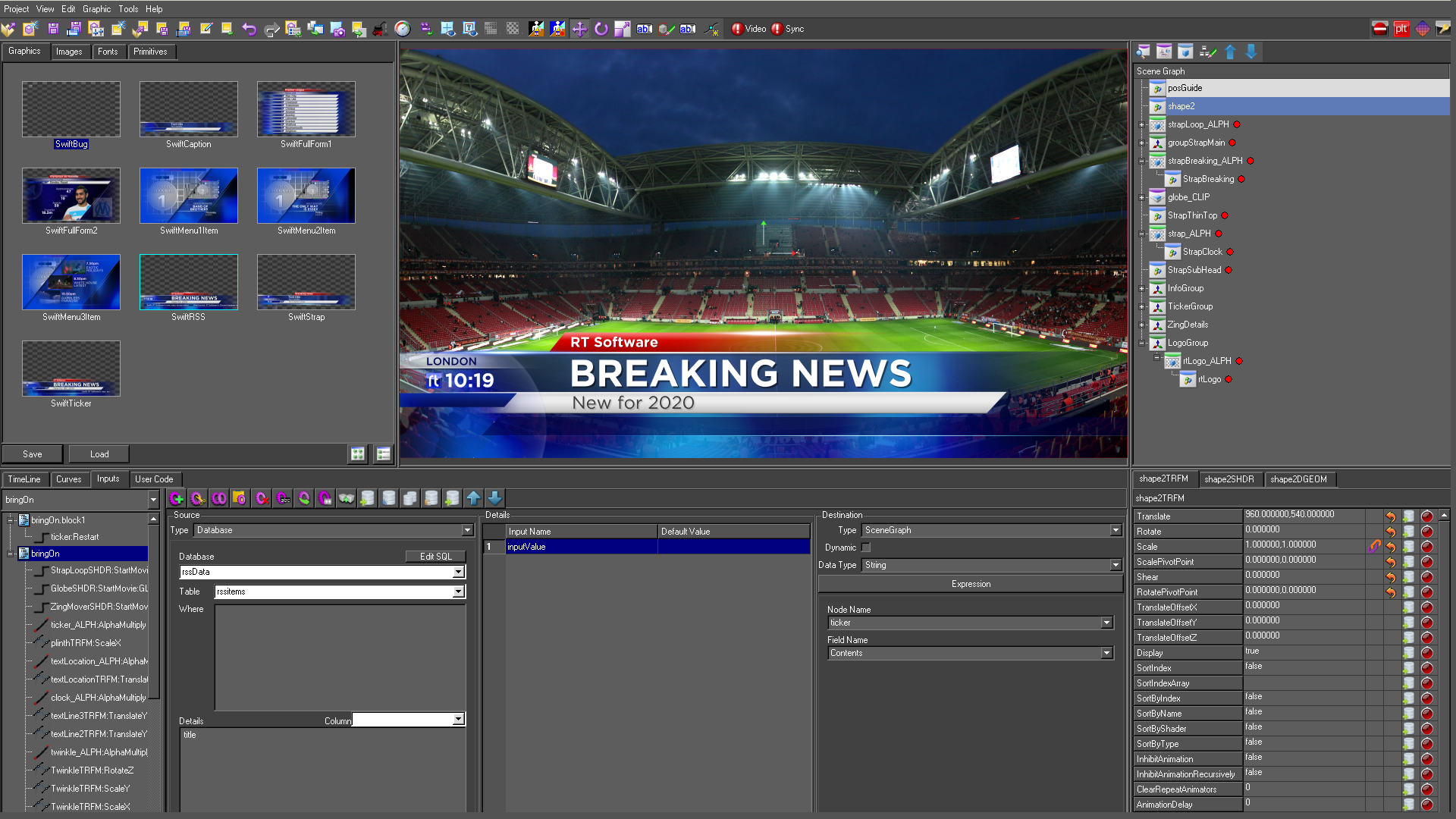The width and height of the screenshot is (1456, 819).
Task: Click the move tool crosshair icon in toolbar
Action: click(x=580, y=29)
